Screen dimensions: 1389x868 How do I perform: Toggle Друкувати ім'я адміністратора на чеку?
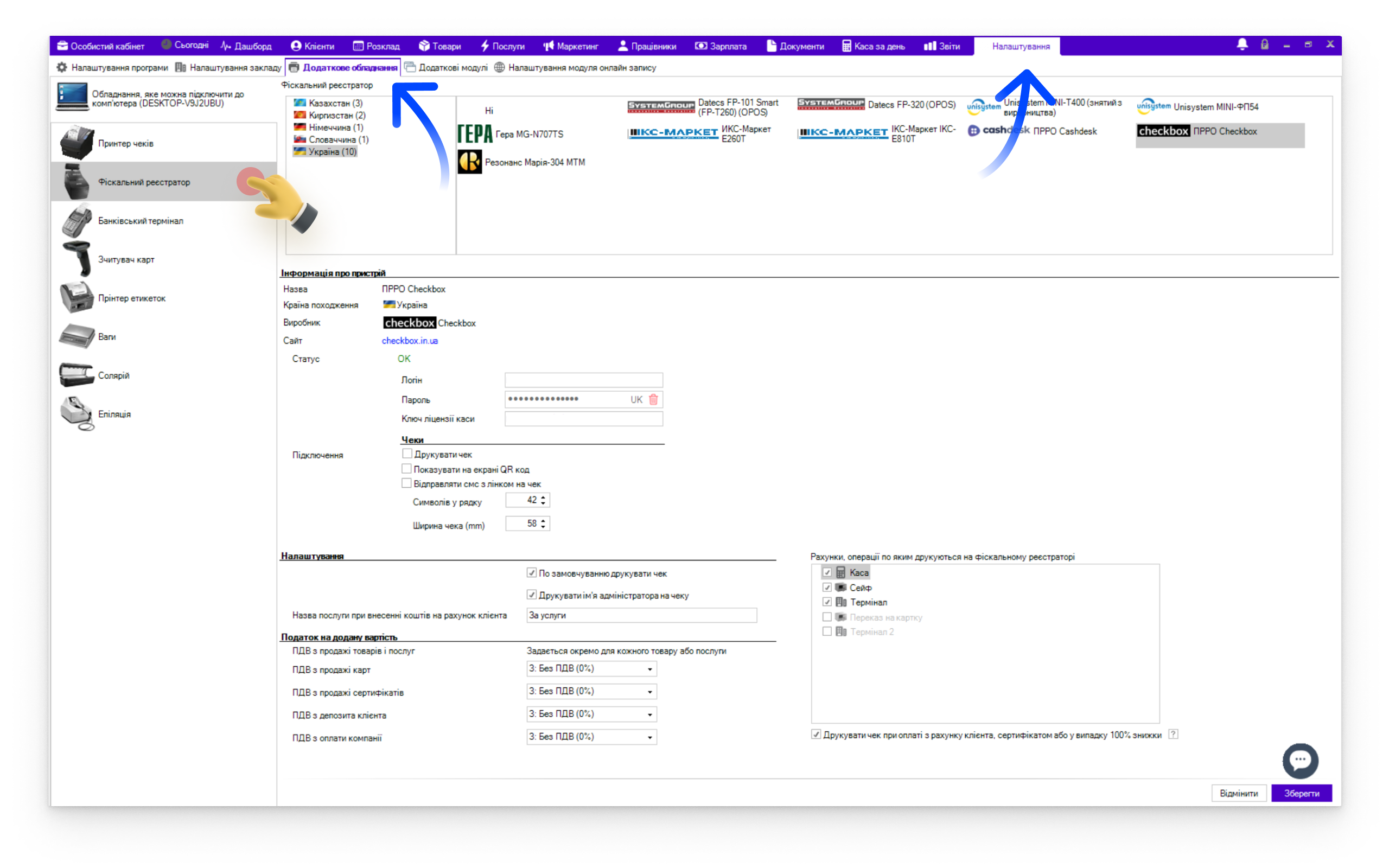click(532, 595)
